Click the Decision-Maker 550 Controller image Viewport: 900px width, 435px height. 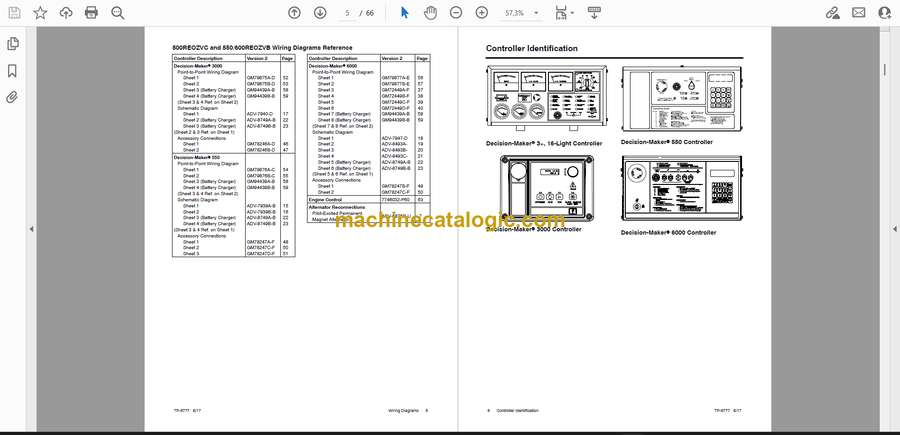click(x=682, y=100)
